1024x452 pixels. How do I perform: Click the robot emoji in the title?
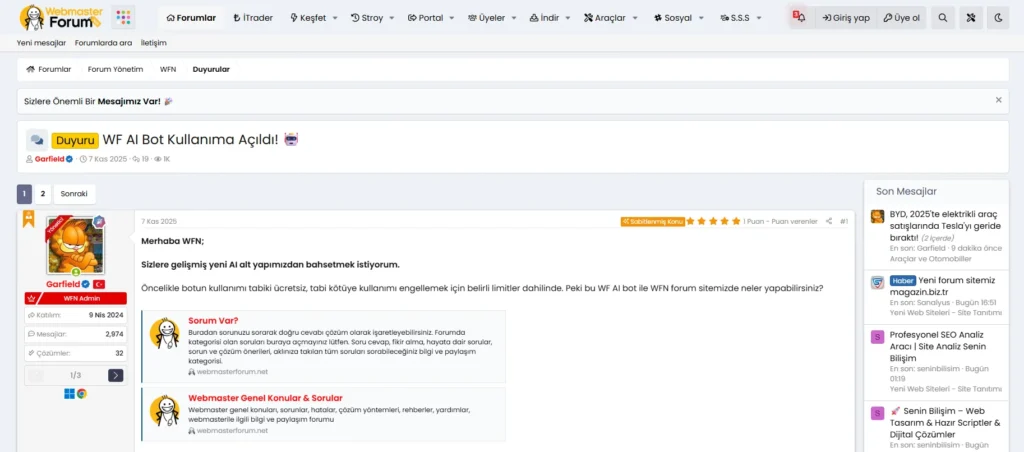click(x=291, y=139)
